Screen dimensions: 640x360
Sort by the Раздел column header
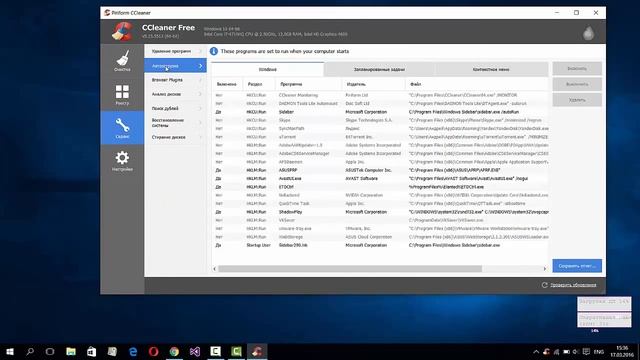[258, 84]
